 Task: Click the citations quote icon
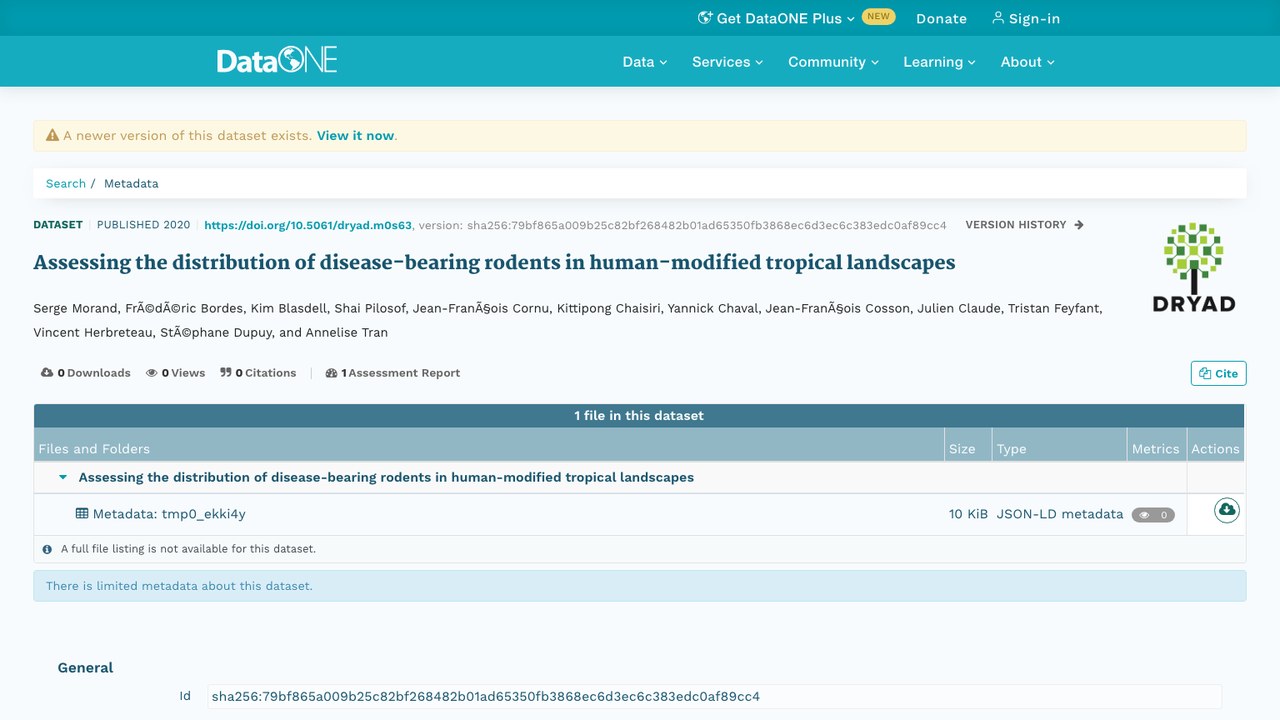point(226,373)
